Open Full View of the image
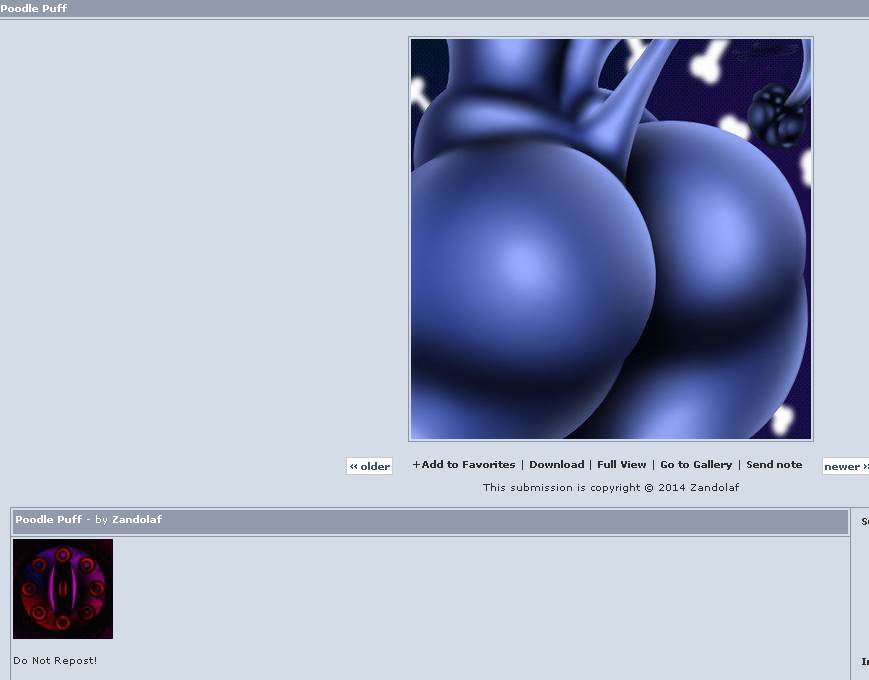Screen dimensions: 869x680 [x=621, y=464]
